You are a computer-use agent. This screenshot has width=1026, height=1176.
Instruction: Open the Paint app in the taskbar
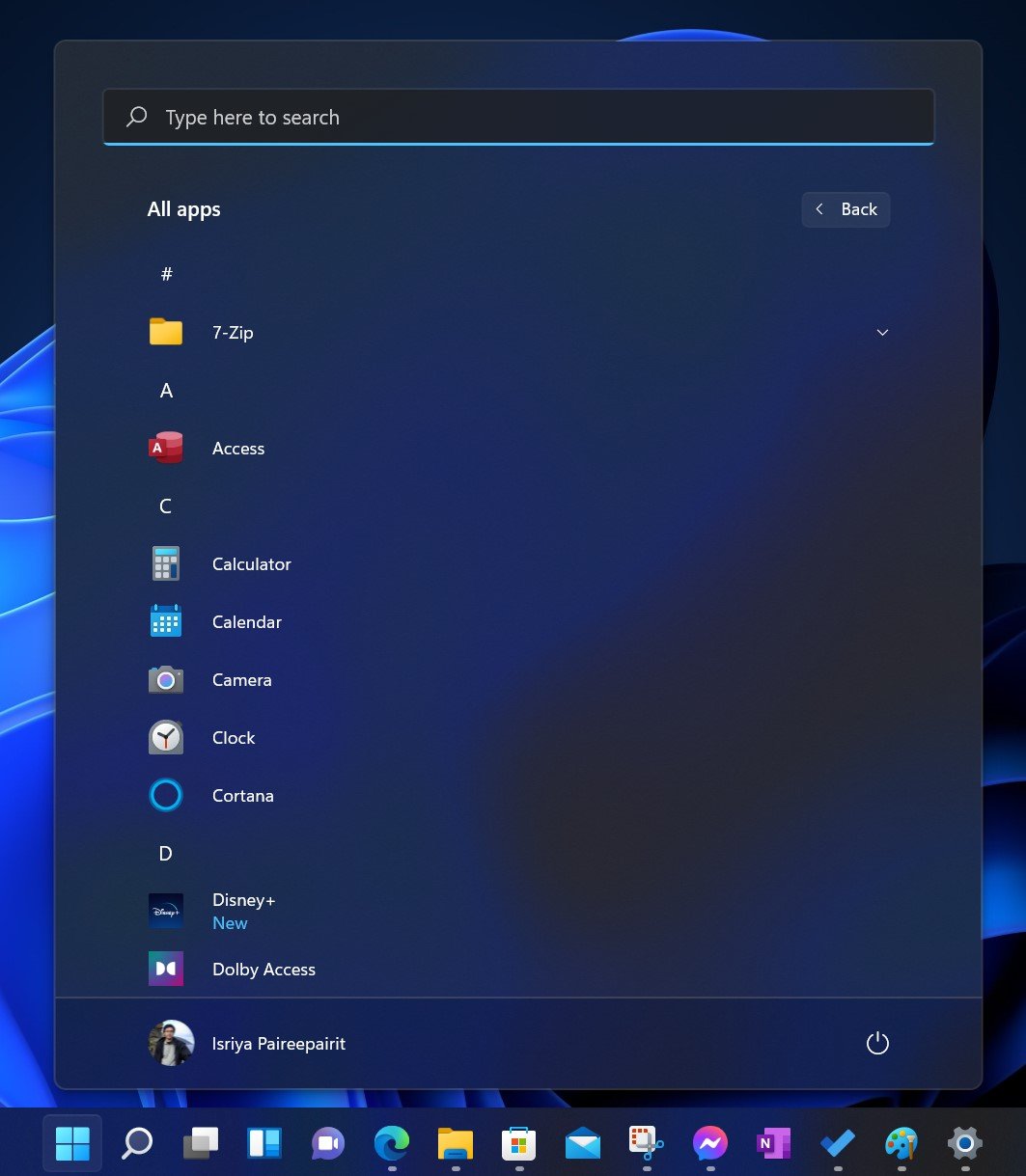coord(901,1143)
